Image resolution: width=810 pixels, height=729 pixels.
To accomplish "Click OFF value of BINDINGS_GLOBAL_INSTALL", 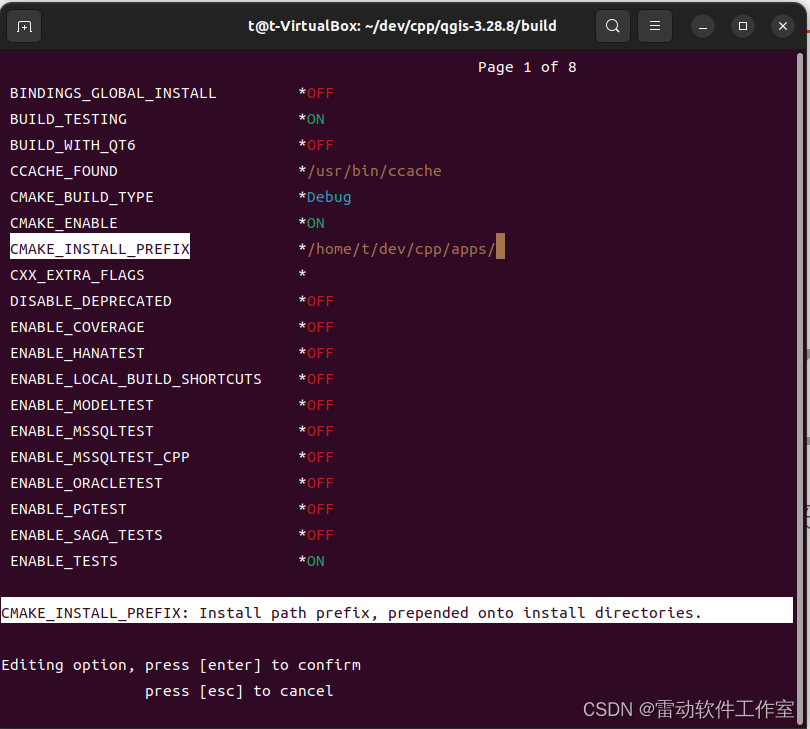I will coord(320,94).
